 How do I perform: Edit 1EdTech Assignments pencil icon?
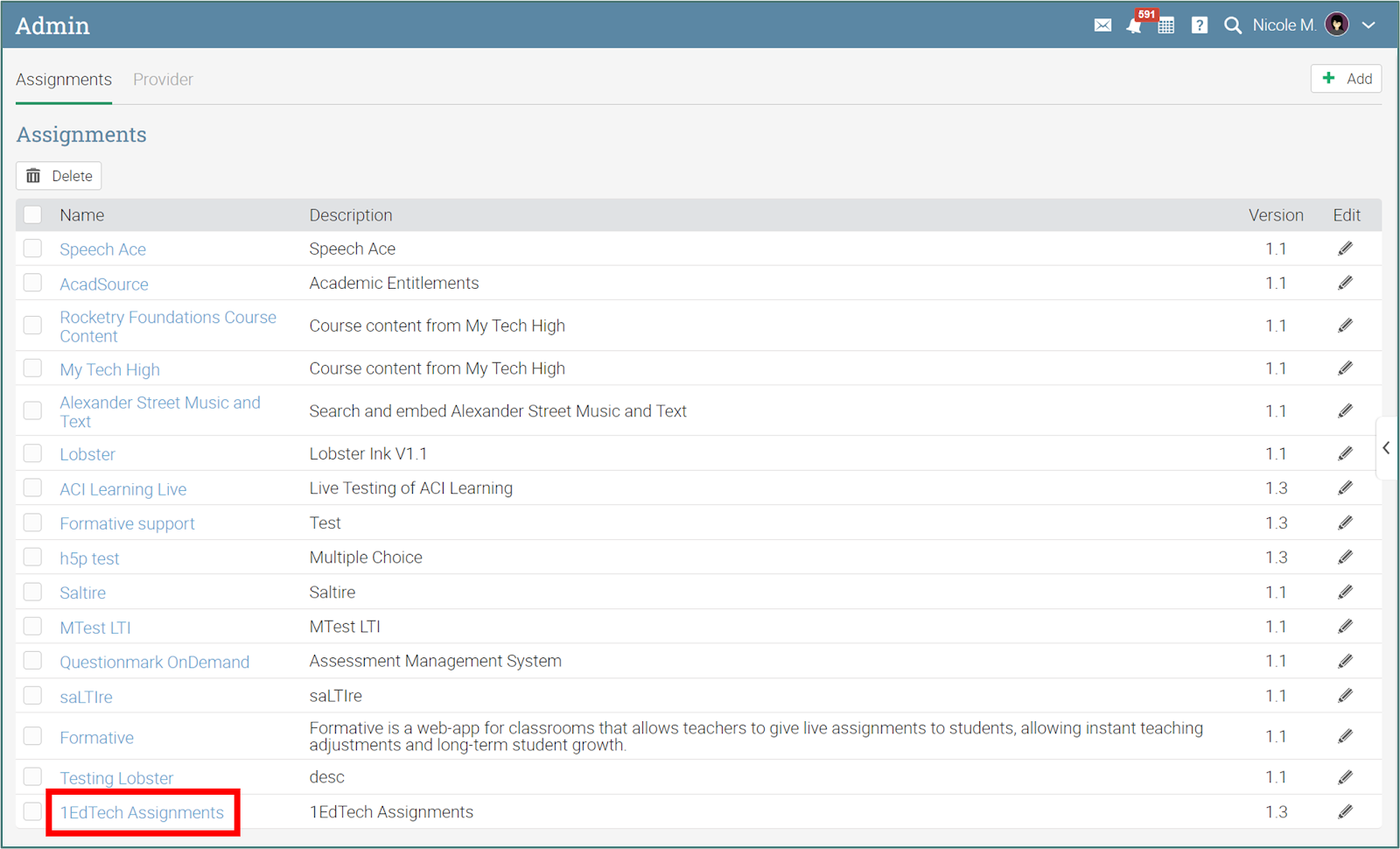click(x=1346, y=811)
